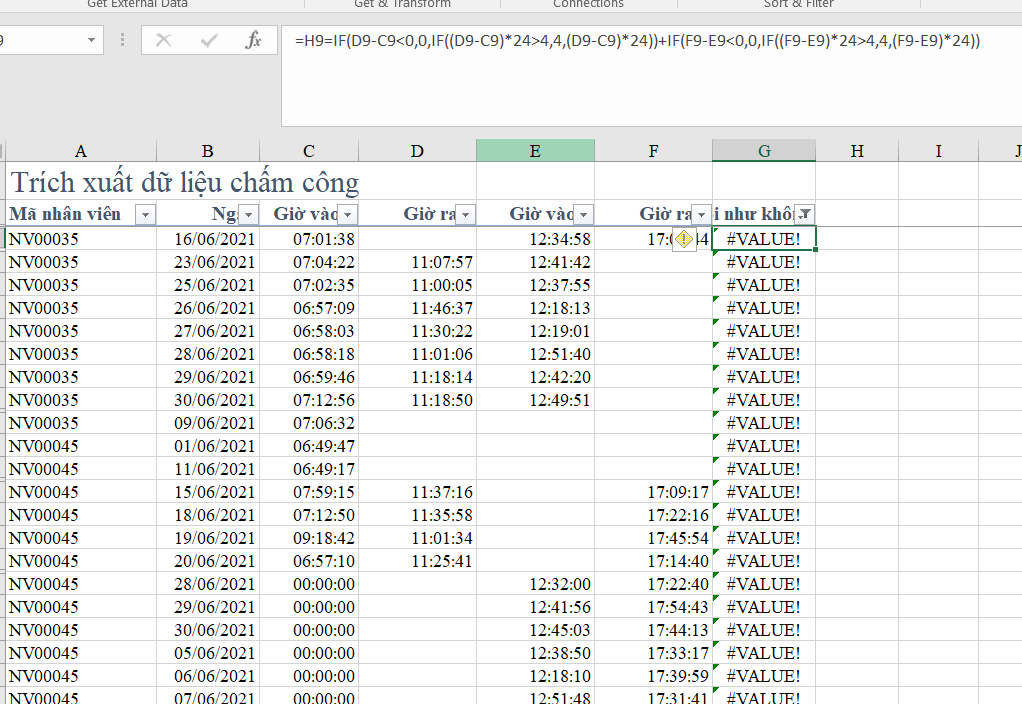This screenshot has width=1022, height=704.
Task: Select column A header
Action: 81,151
